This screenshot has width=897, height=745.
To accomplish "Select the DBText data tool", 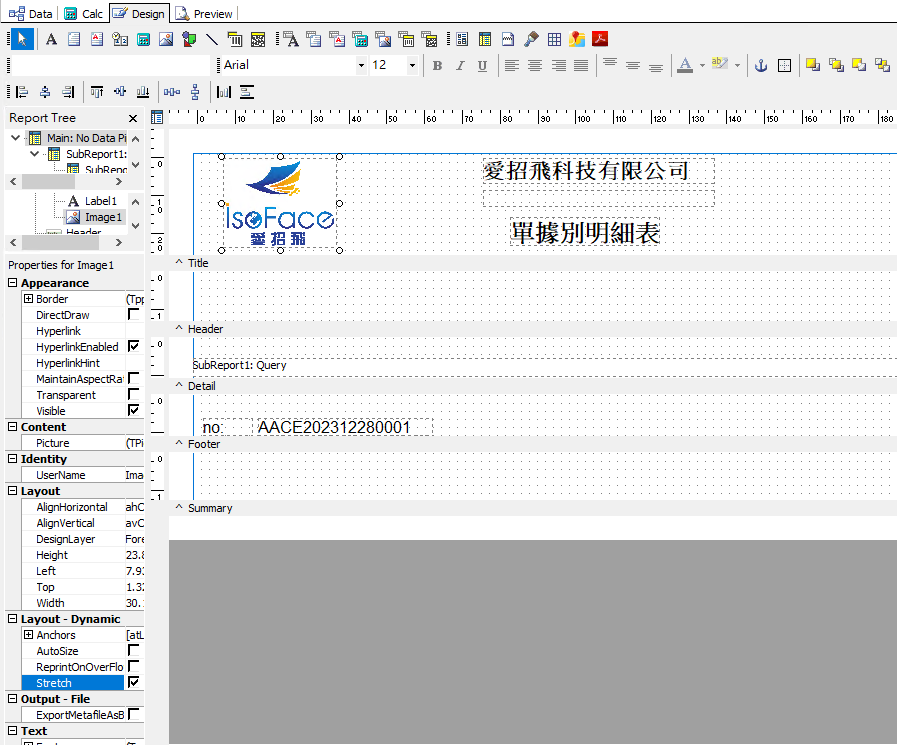I will 291,39.
